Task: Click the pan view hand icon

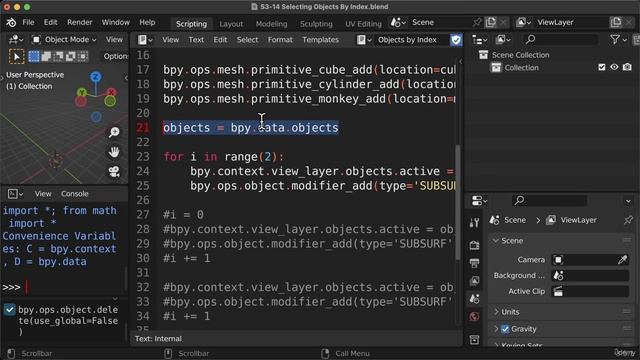Action: point(114,152)
